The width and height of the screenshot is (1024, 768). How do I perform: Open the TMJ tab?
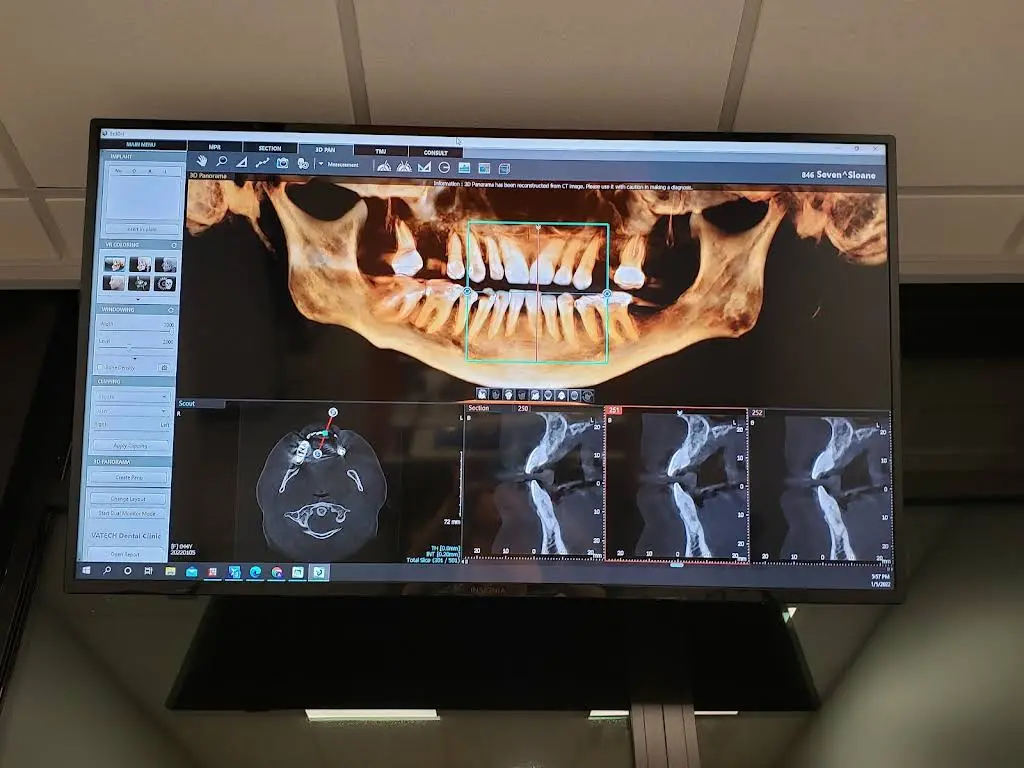[381, 152]
